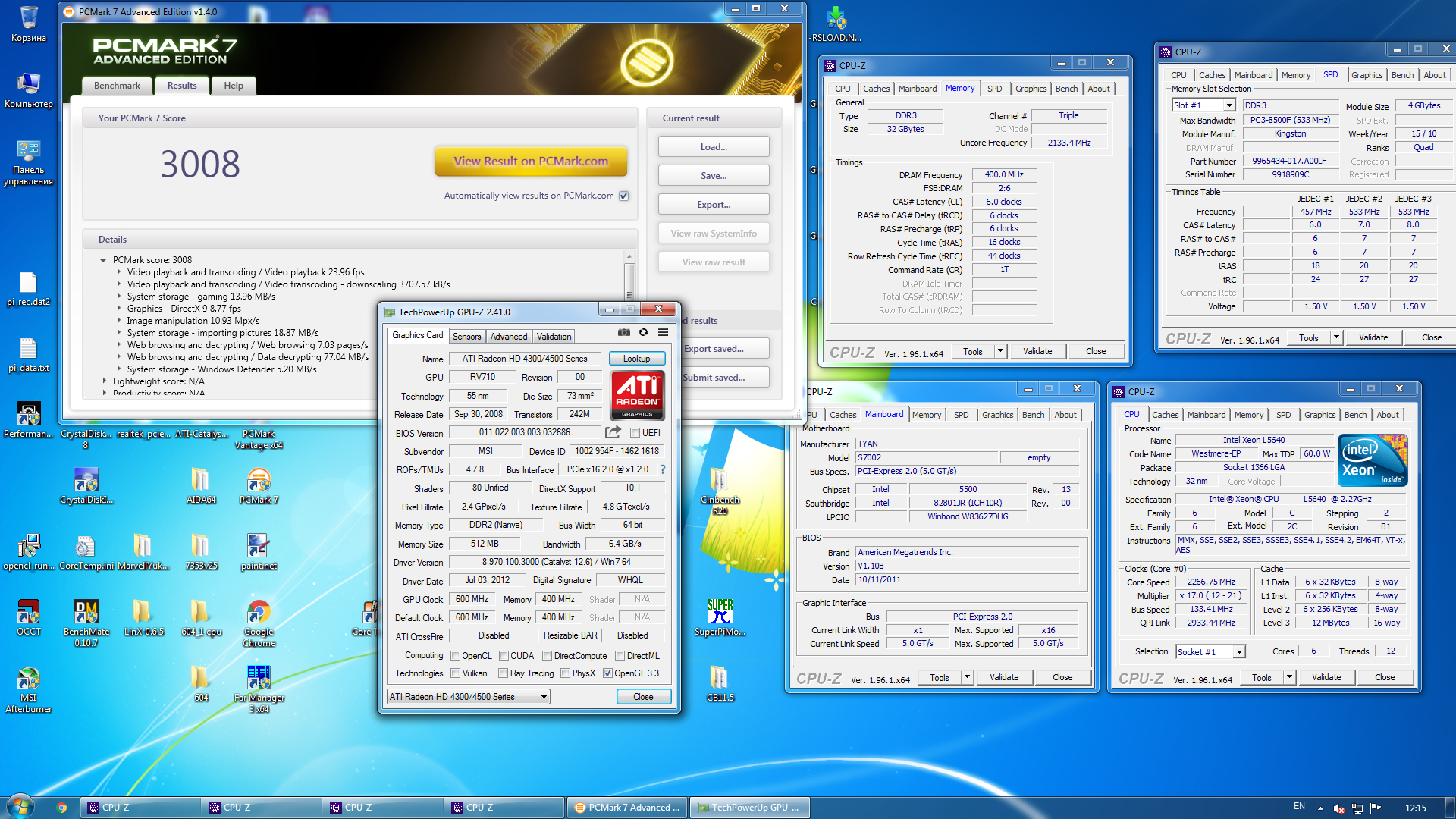Image resolution: width=1456 pixels, height=819 pixels.
Task: Click Validate in the CPU-Z CPU window
Action: click(1326, 677)
